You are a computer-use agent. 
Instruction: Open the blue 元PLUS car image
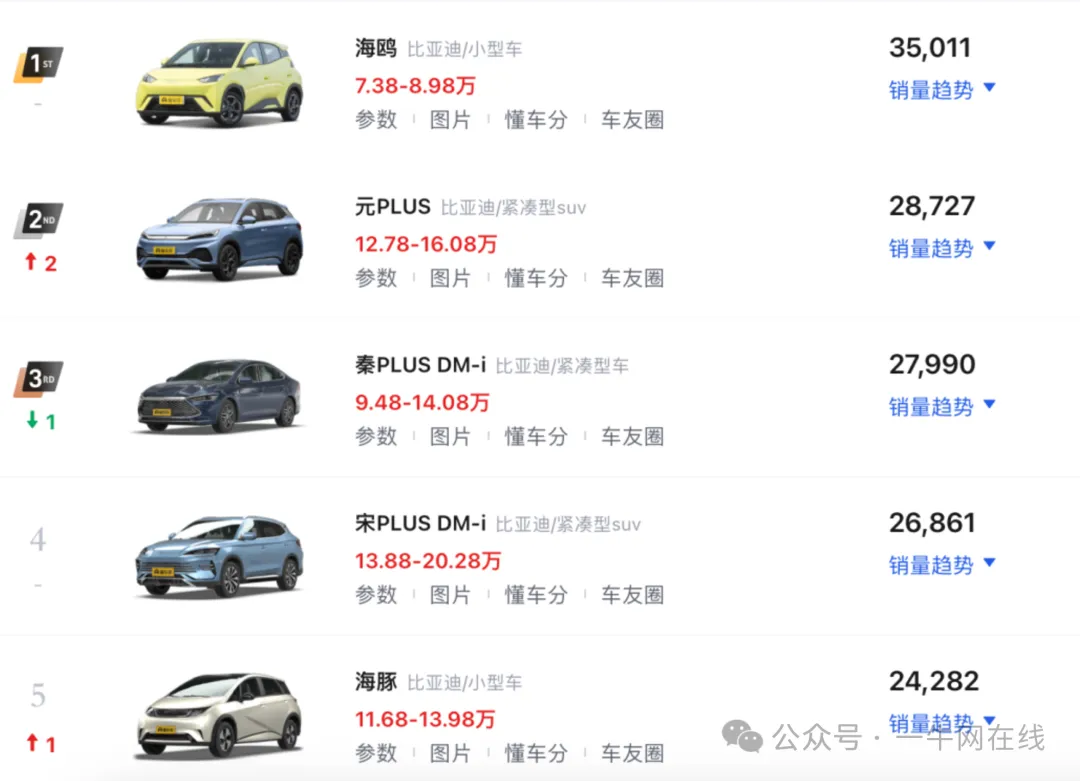(220, 239)
